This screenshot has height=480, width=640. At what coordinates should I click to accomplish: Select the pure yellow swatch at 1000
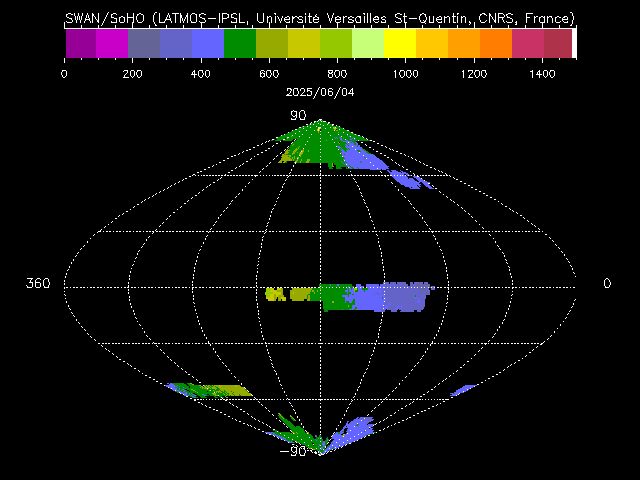400,43
